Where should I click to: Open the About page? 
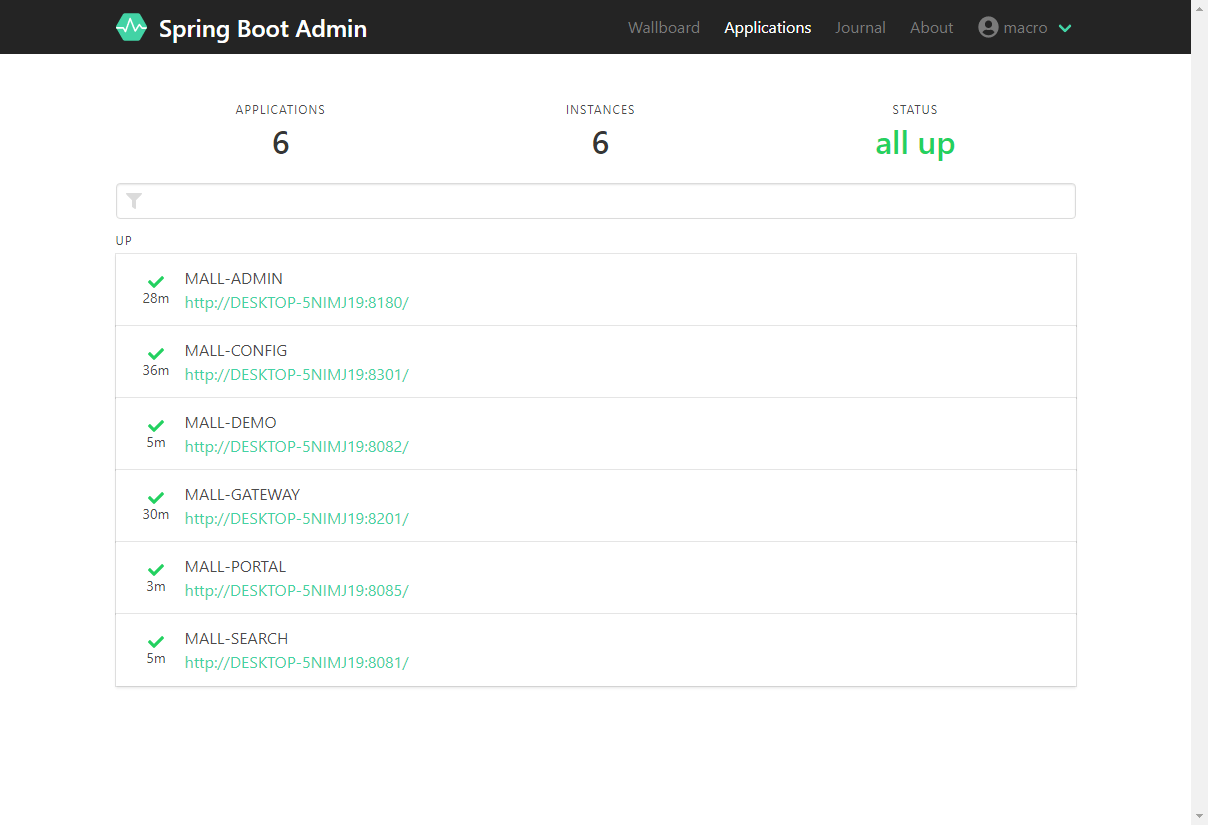(x=931, y=28)
